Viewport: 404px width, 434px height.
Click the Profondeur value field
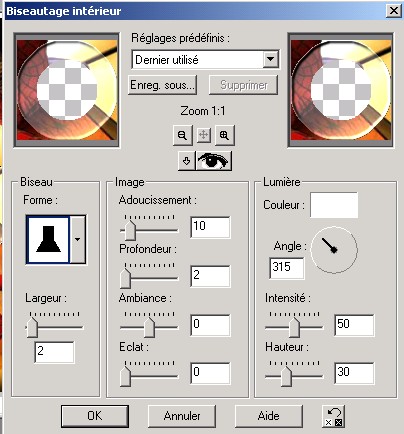210,276
